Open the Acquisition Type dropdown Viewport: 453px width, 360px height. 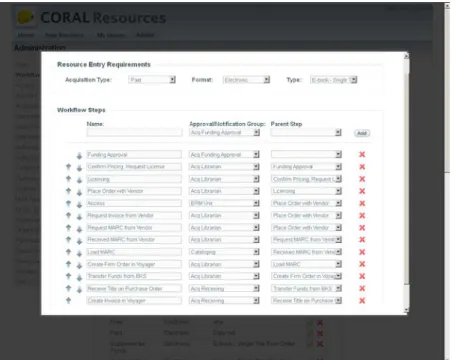(x=152, y=80)
